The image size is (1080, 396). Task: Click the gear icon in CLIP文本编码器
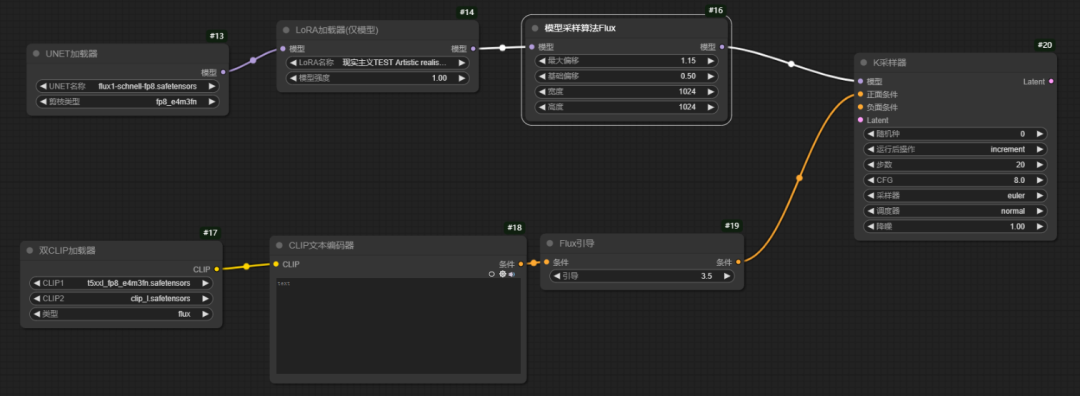(502, 273)
